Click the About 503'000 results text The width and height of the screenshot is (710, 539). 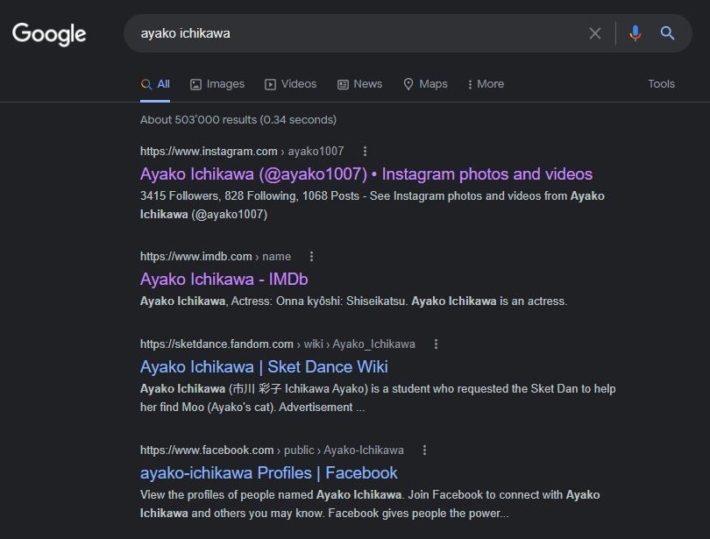tap(238, 120)
